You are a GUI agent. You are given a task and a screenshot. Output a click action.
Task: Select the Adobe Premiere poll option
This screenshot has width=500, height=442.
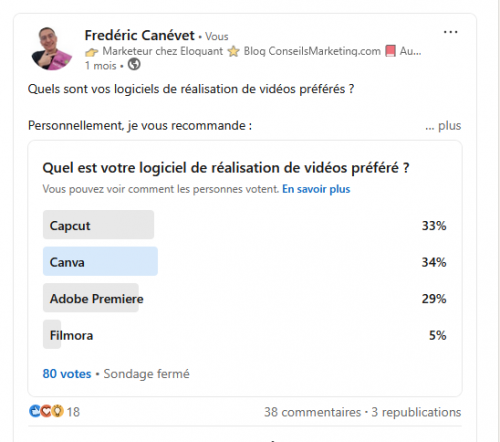[245, 298]
